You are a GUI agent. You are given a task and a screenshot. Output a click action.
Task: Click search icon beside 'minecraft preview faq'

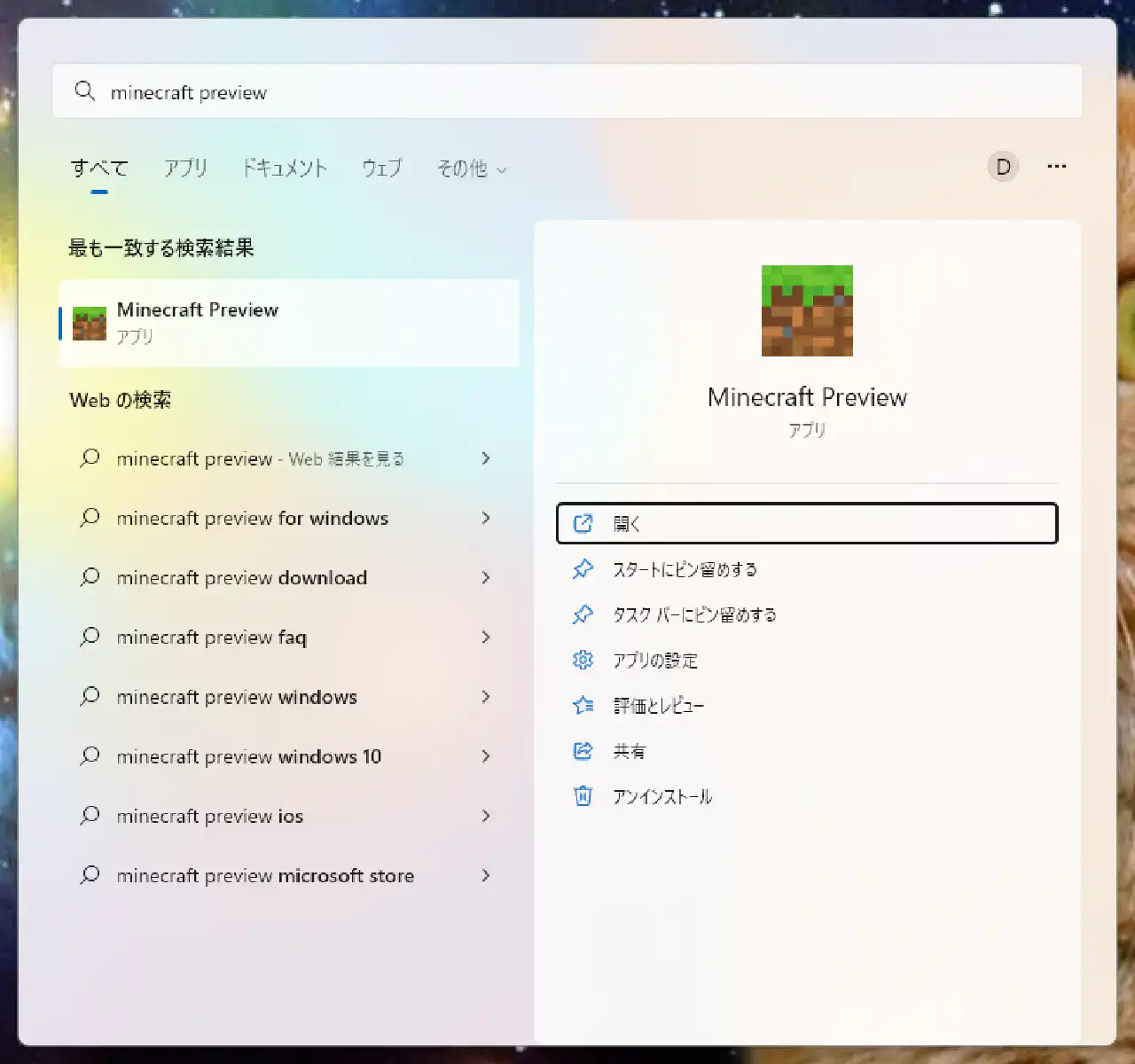click(90, 637)
